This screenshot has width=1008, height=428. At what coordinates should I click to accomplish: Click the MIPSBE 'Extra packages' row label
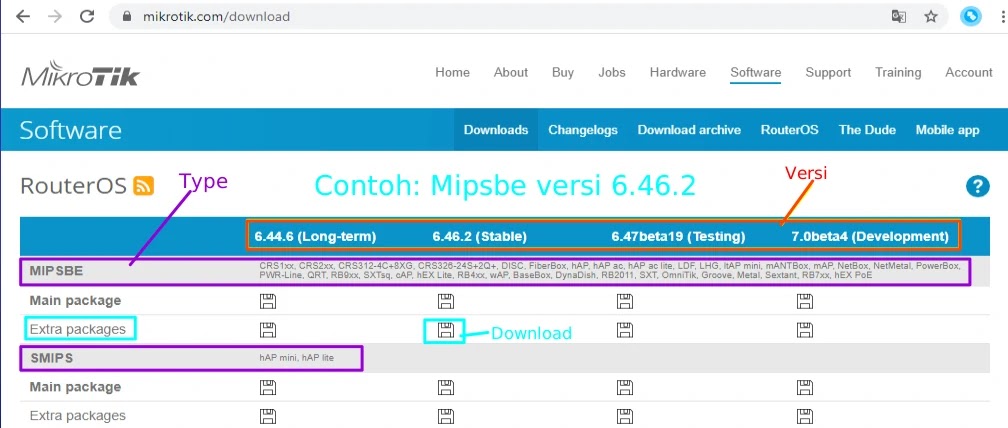tap(78, 329)
